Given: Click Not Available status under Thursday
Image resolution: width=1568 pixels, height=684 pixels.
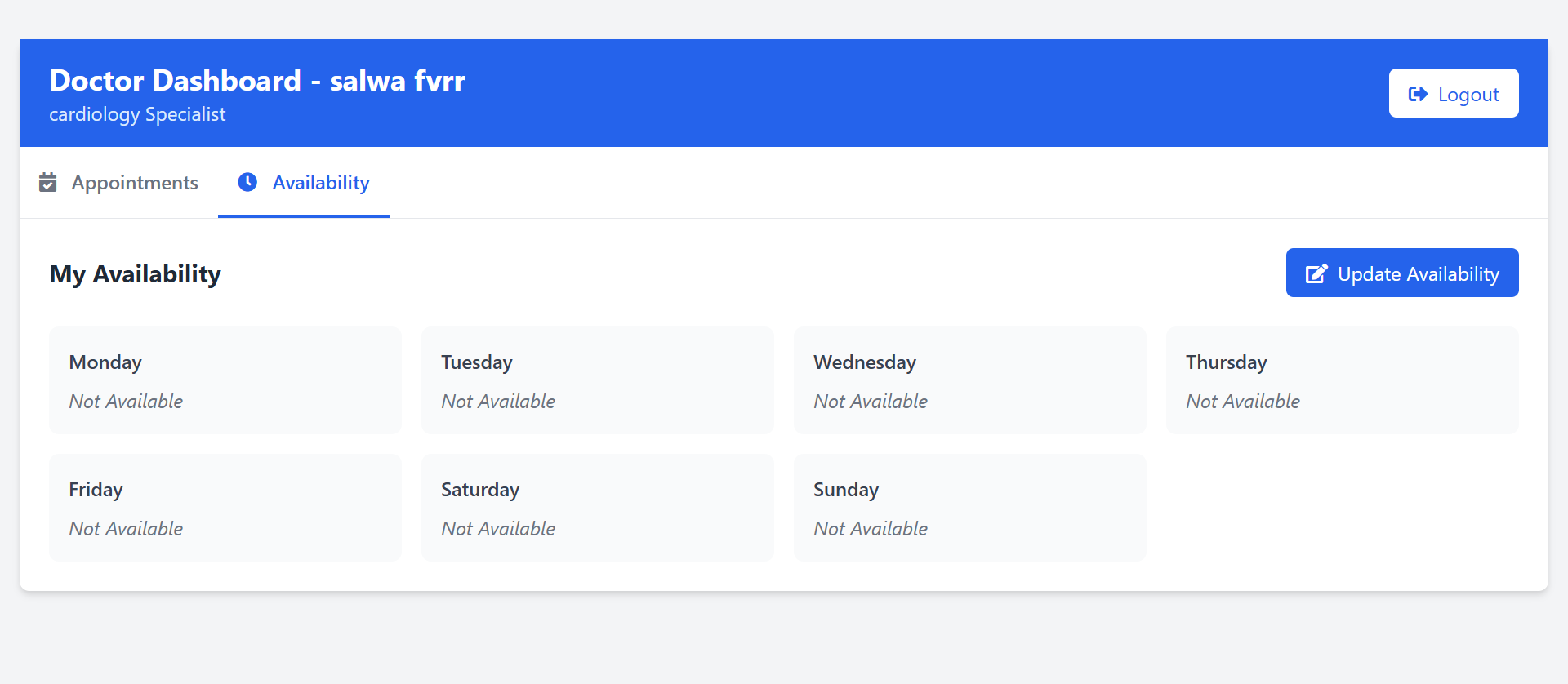Looking at the screenshot, I should [x=1243, y=402].
